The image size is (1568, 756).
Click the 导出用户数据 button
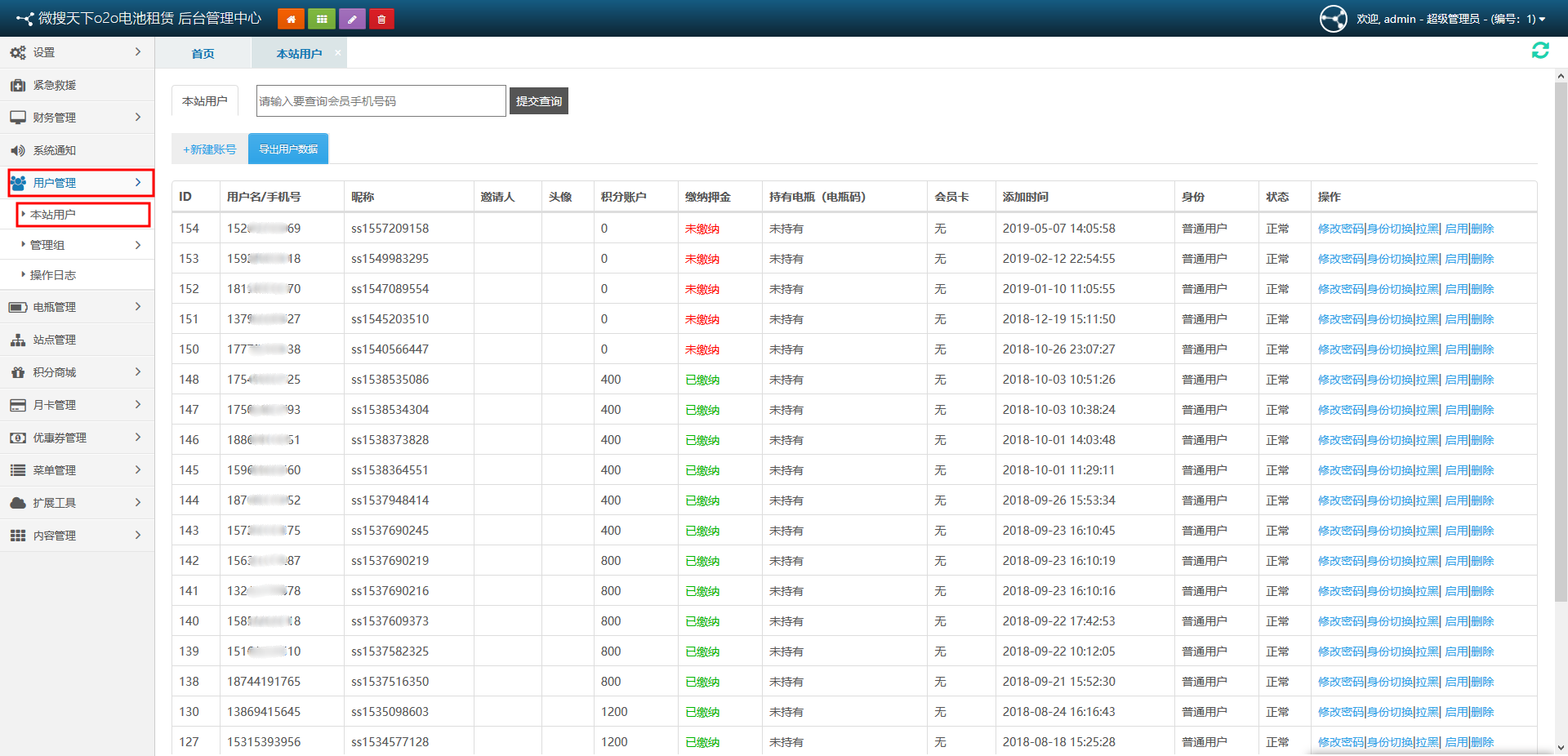pyautogui.click(x=288, y=149)
